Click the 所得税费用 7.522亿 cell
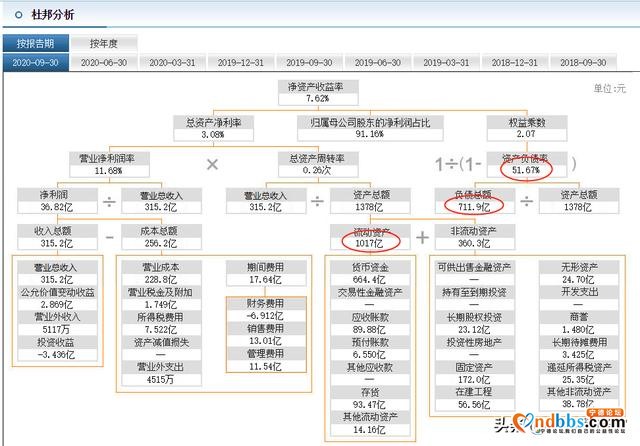This screenshot has width=640, height=446. (x=161, y=323)
